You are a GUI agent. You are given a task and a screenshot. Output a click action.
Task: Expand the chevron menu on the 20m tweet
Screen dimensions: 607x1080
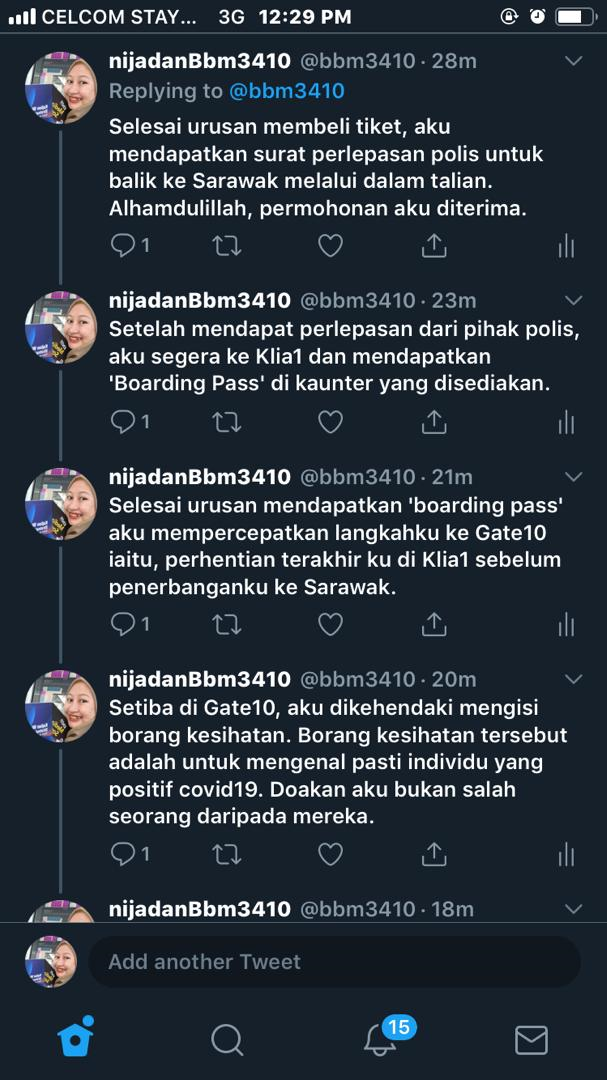(x=573, y=679)
